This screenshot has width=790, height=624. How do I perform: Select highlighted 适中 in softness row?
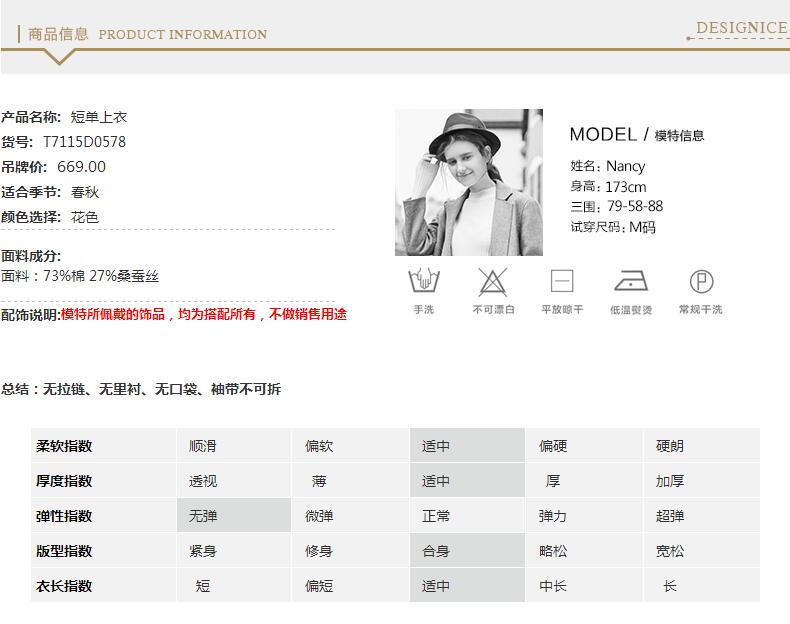tap(466, 446)
